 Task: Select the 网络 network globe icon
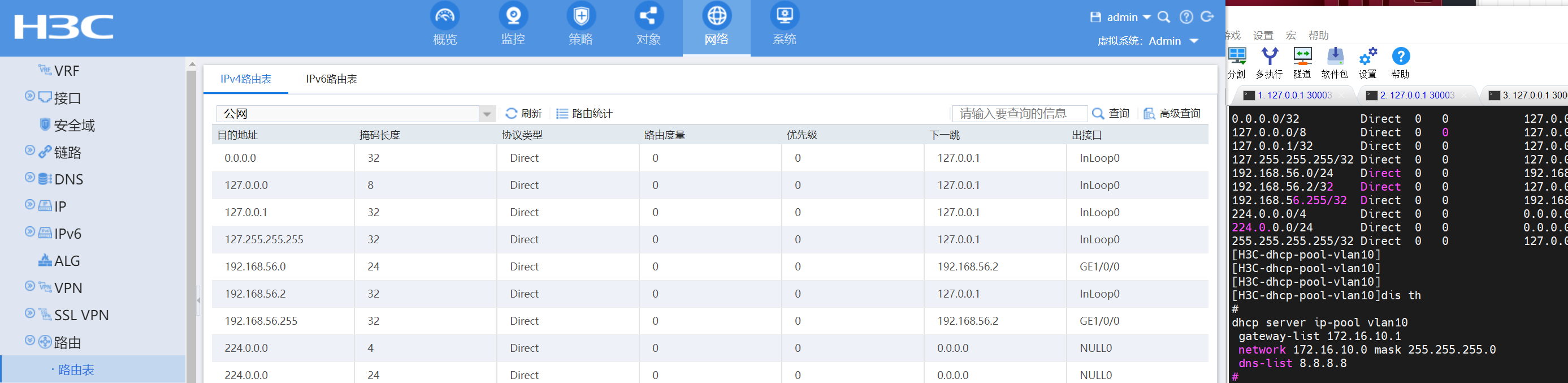716,16
